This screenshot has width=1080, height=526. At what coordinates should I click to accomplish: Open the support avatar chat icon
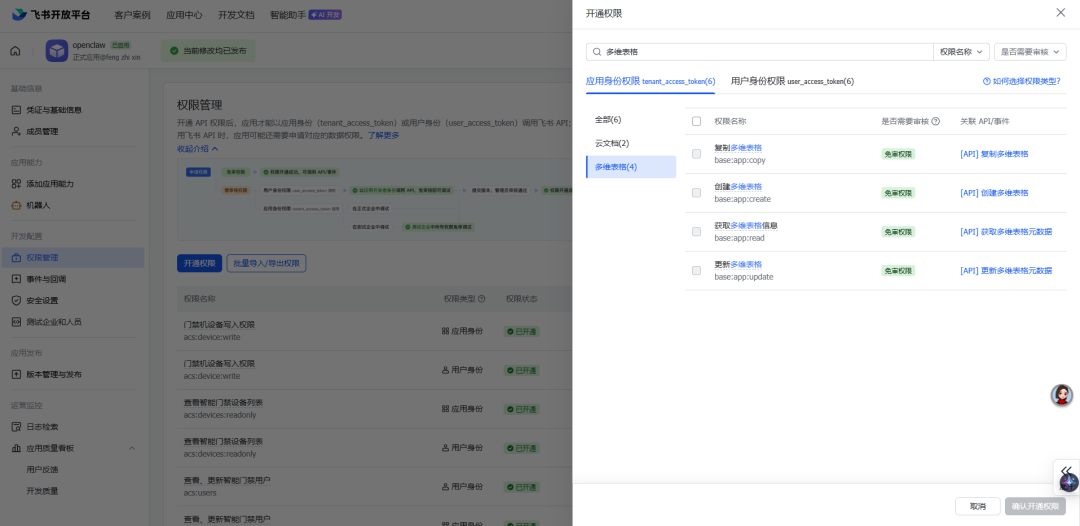point(1061,395)
